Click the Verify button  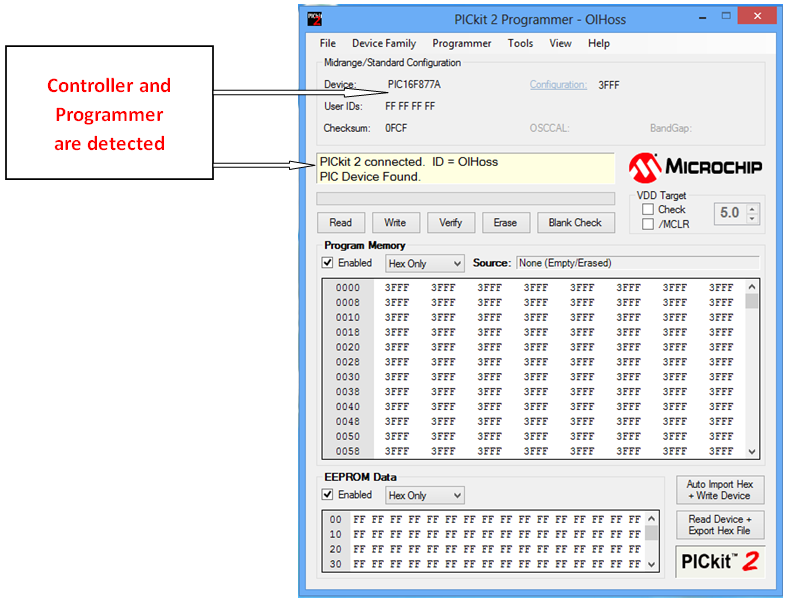(x=450, y=222)
